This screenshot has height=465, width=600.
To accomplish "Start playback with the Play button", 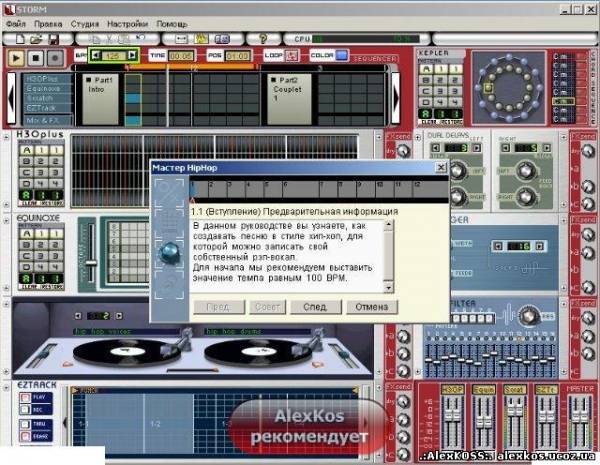I will click(16, 58).
